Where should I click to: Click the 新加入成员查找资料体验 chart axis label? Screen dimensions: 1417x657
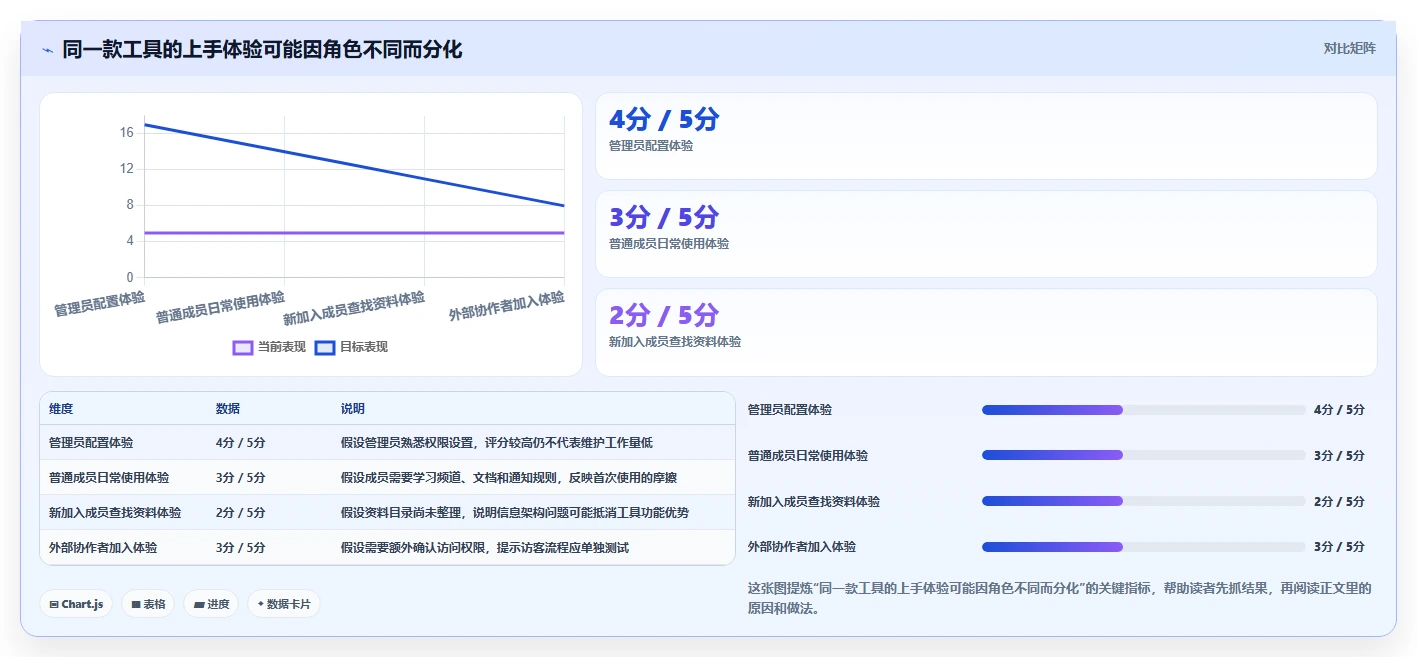coord(354,308)
